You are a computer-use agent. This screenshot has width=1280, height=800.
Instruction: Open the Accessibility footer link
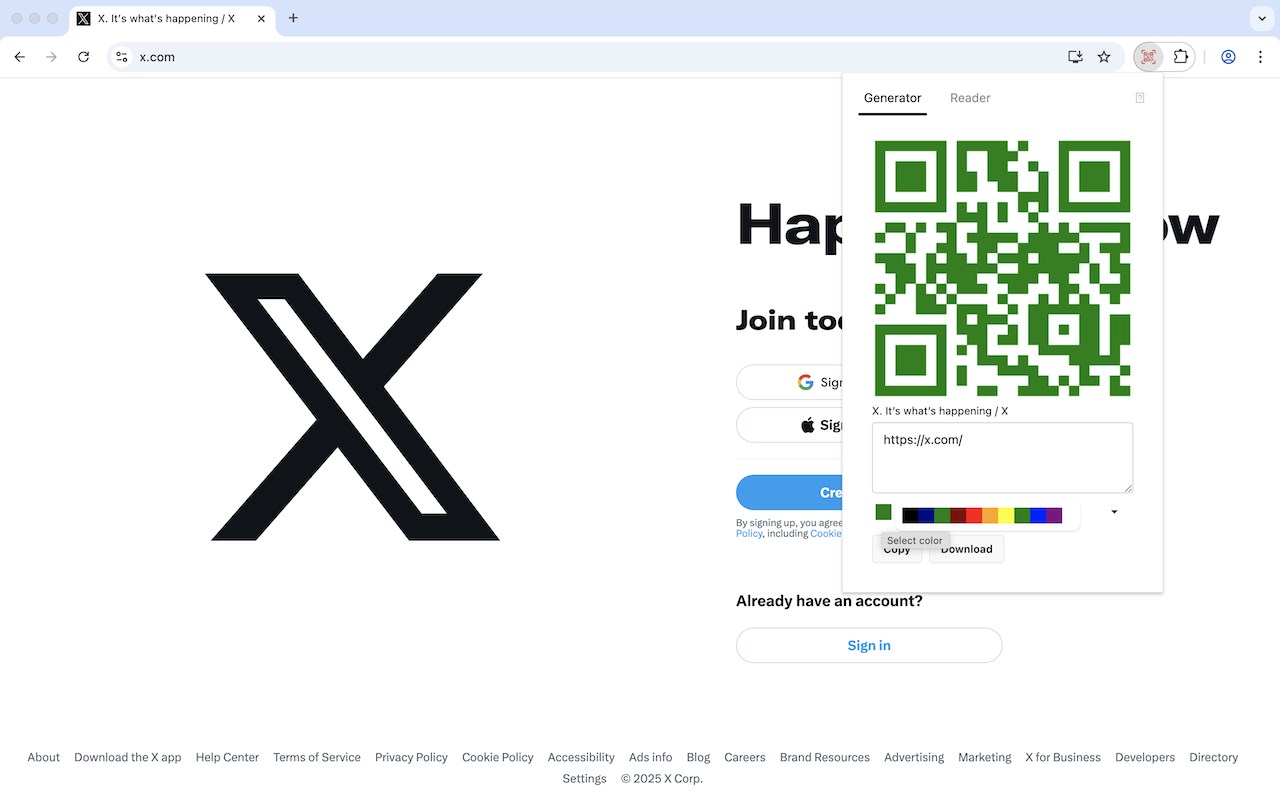[581, 757]
